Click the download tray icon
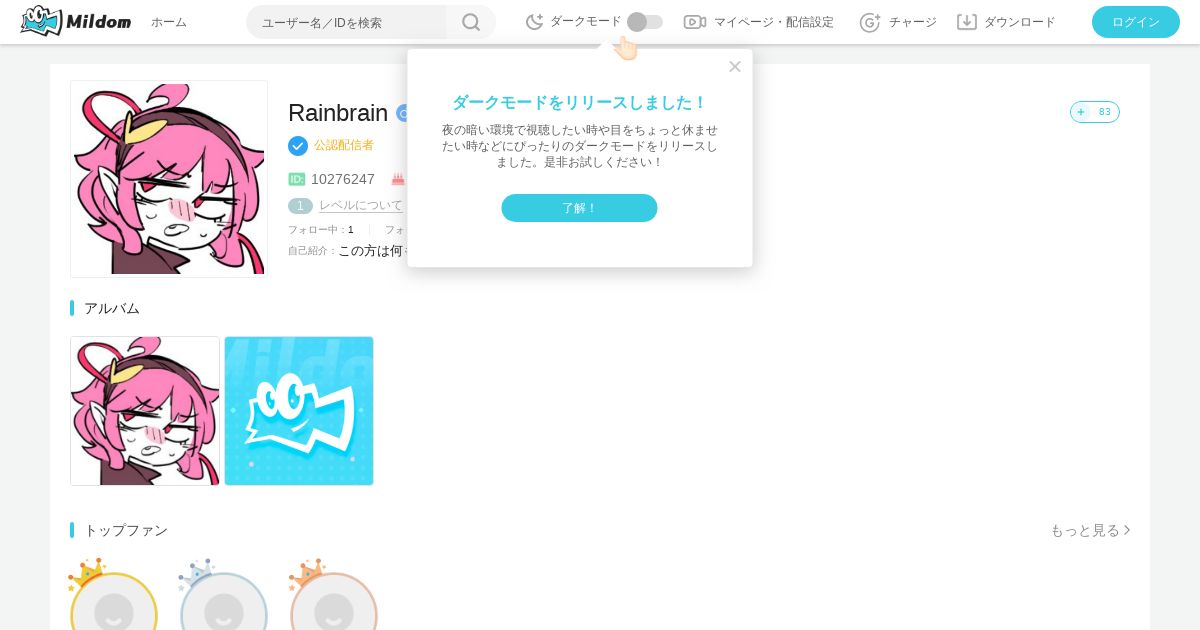1200x630 pixels. pyautogui.click(x=967, y=22)
